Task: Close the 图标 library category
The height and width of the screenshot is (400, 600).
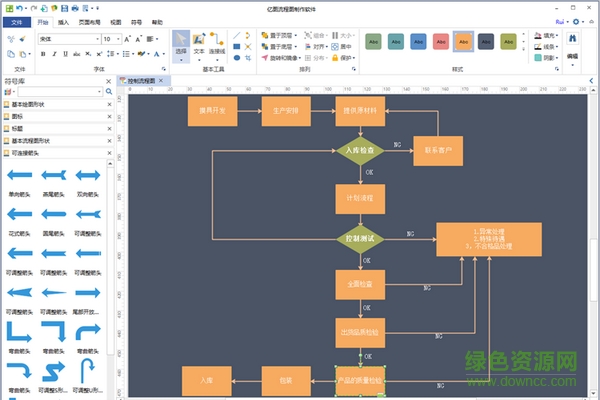Action: pos(111,116)
